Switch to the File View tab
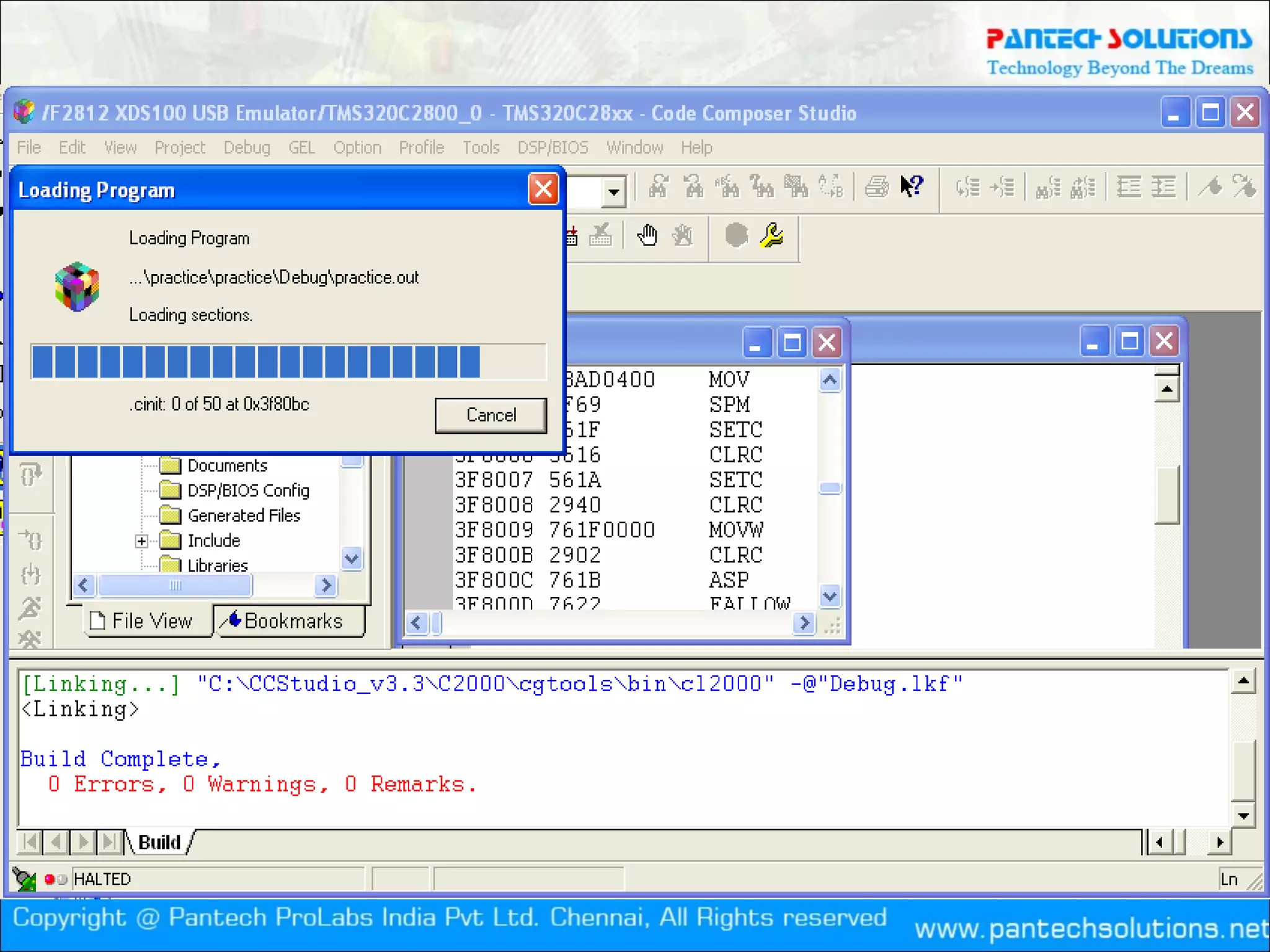 click(x=148, y=621)
